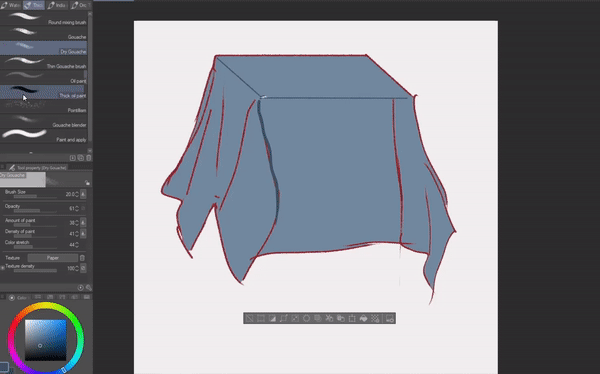The image size is (600, 374).
Task: Click the New tone icon in the launcher
Action: [375, 318]
